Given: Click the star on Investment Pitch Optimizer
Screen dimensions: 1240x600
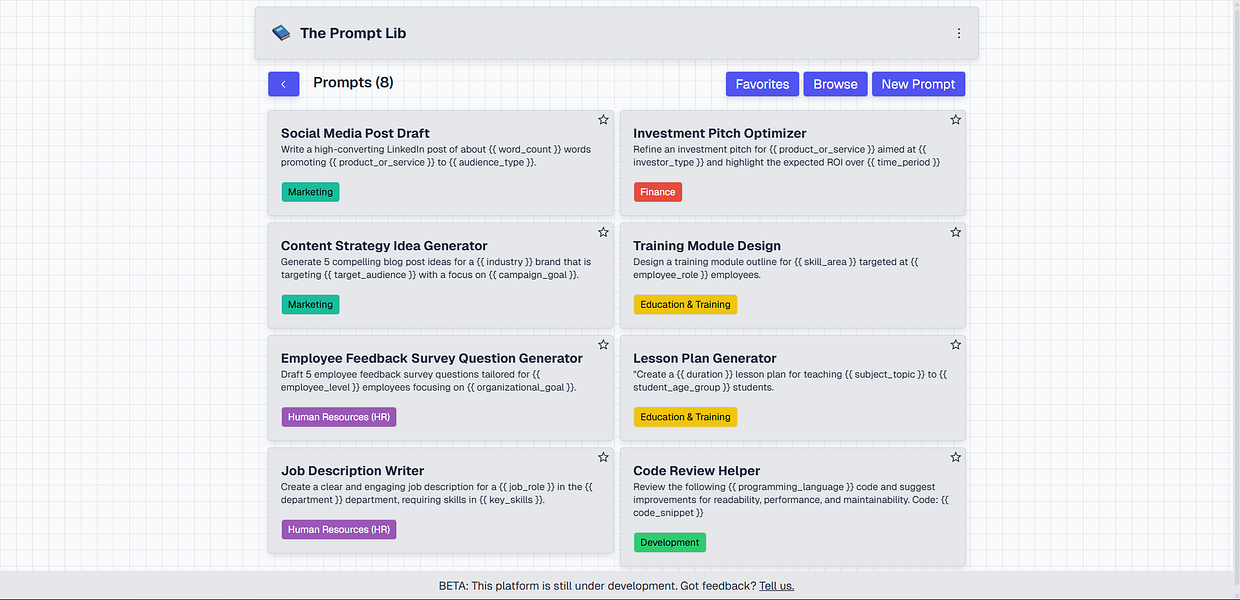Looking at the screenshot, I should [955, 119].
